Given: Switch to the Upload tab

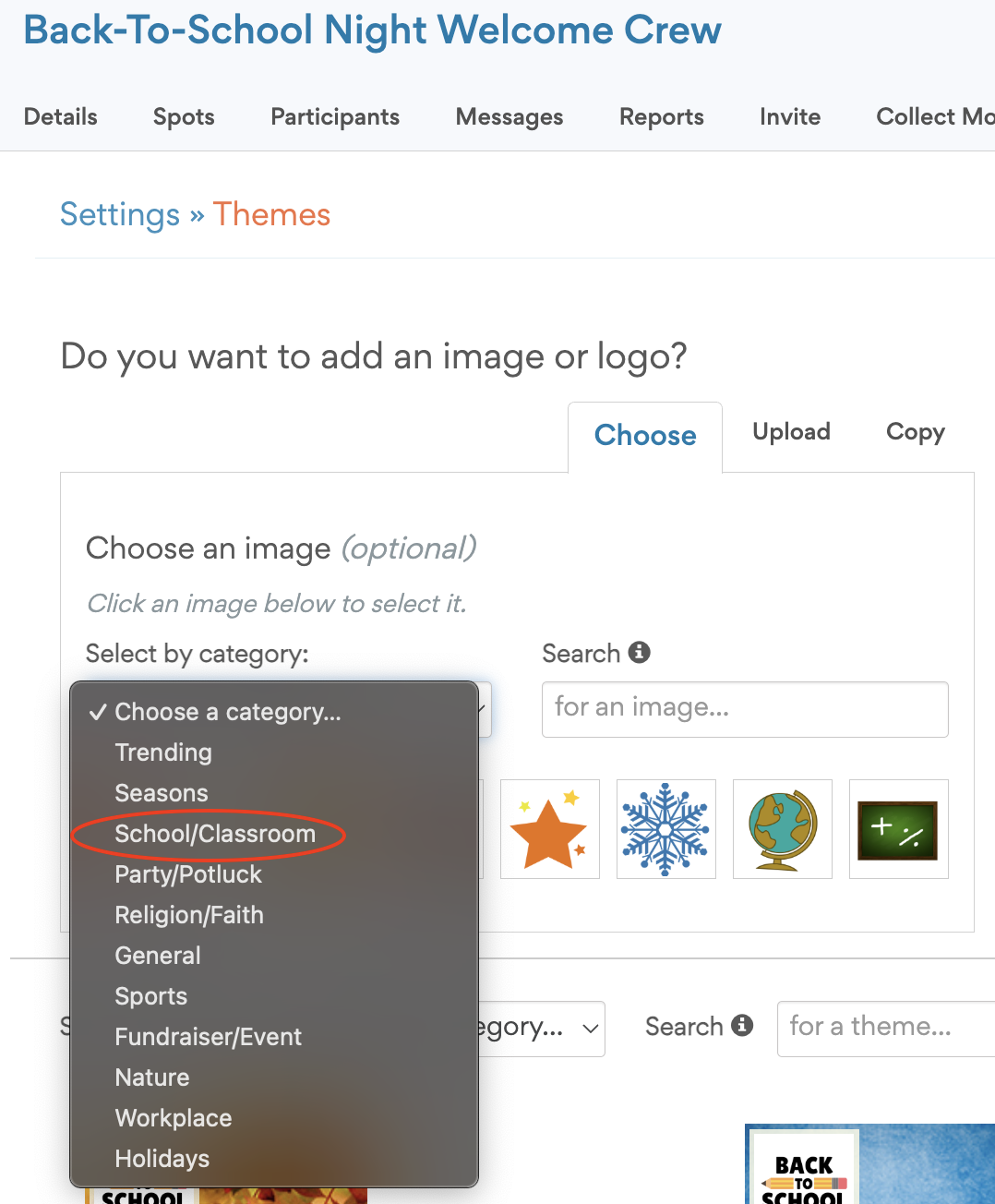Looking at the screenshot, I should tap(790, 432).
